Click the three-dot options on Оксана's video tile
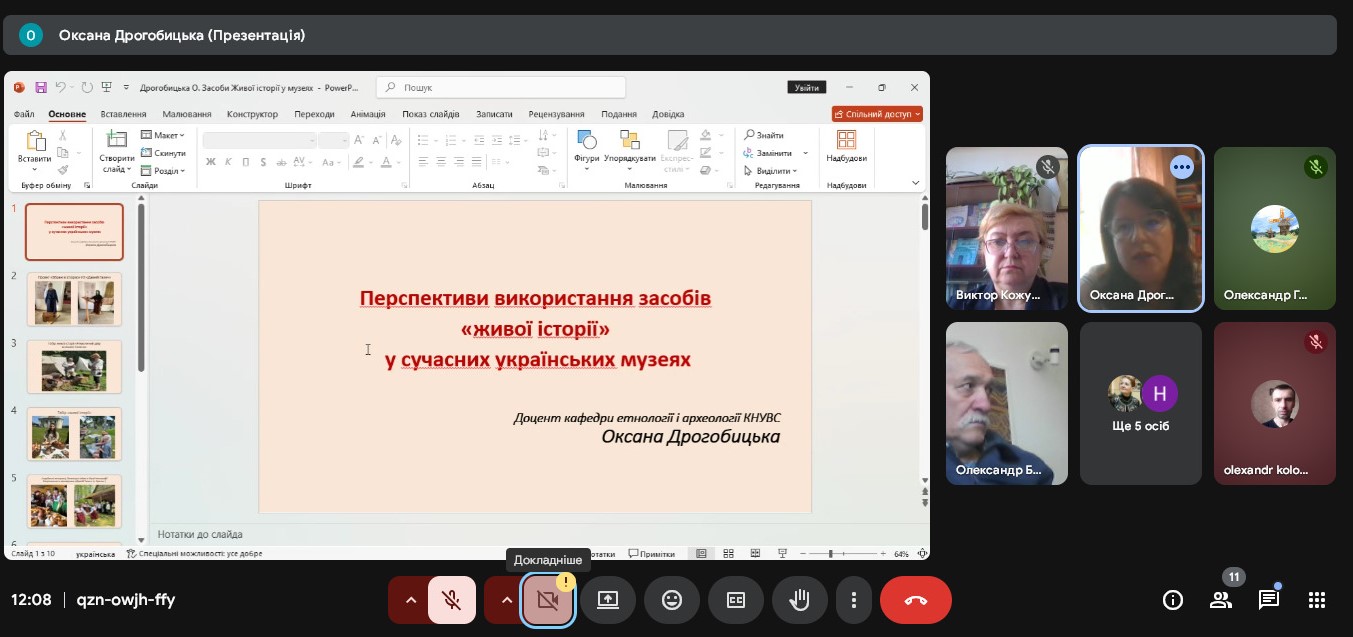This screenshot has width=1353, height=637. click(x=1182, y=168)
